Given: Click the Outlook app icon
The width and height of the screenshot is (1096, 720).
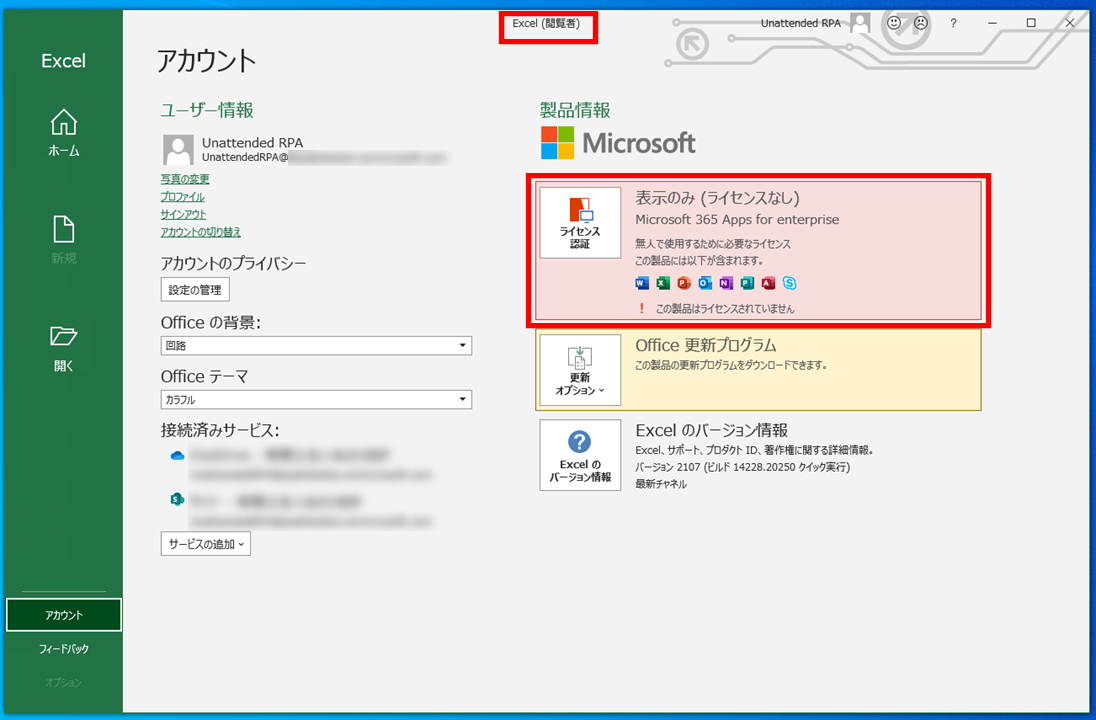Looking at the screenshot, I should 705,283.
